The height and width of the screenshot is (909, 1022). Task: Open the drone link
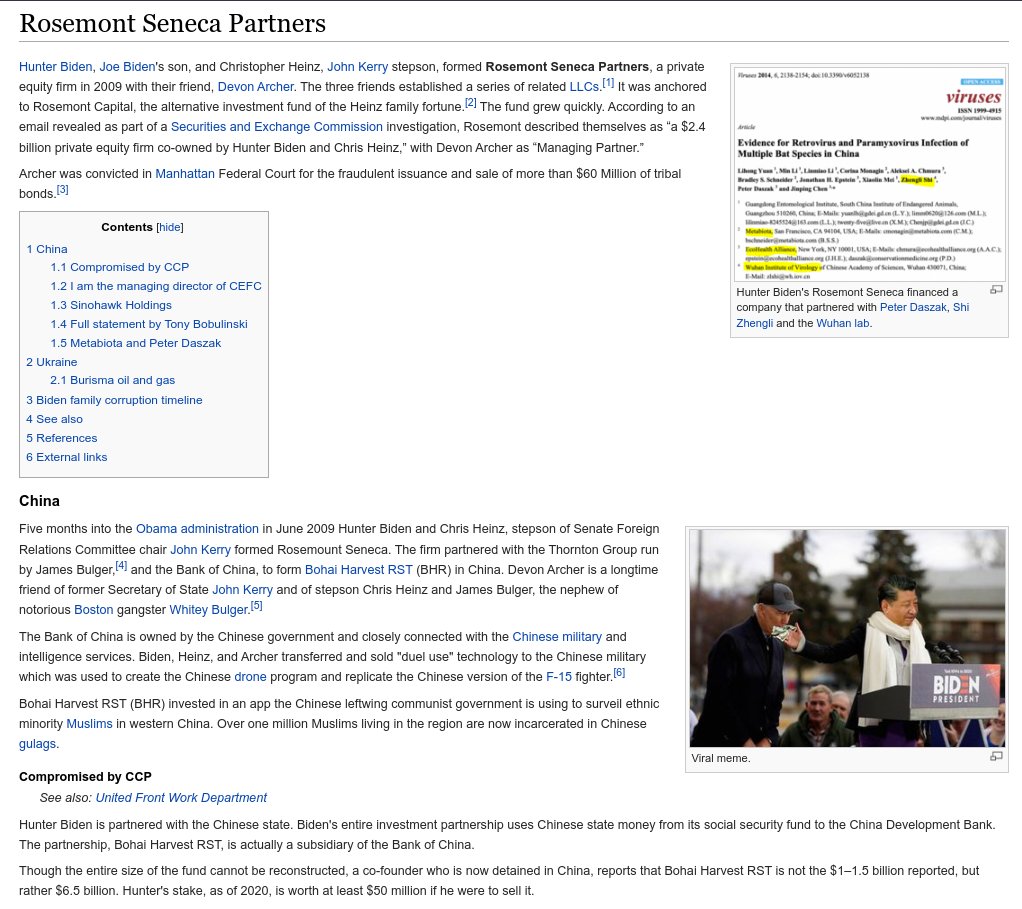pyautogui.click(x=250, y=676)
